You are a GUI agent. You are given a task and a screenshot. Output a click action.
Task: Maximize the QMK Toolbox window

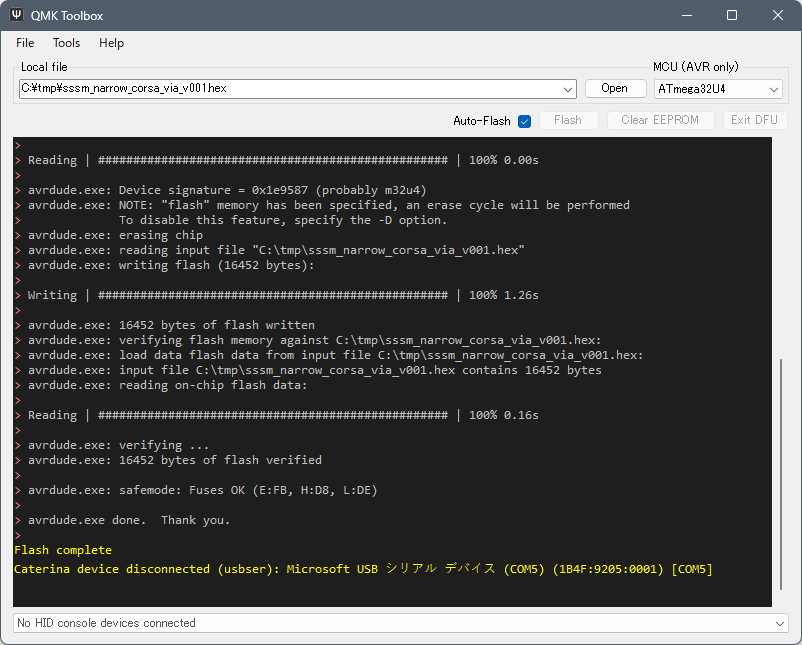tap(732, 15)
